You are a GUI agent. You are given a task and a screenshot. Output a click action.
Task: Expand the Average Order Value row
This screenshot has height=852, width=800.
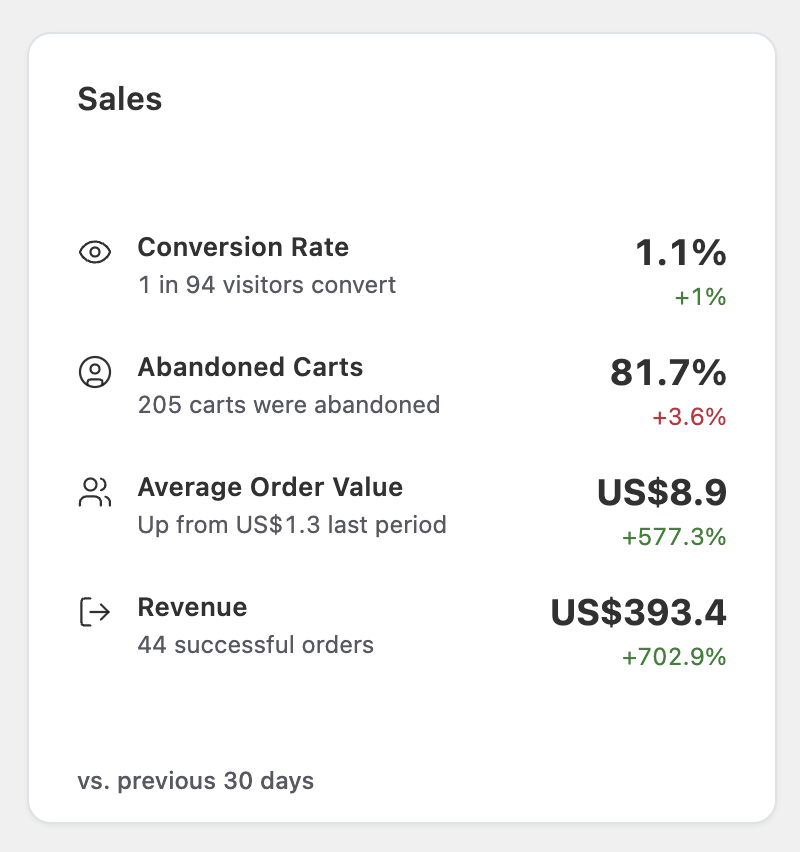(270, 487)
